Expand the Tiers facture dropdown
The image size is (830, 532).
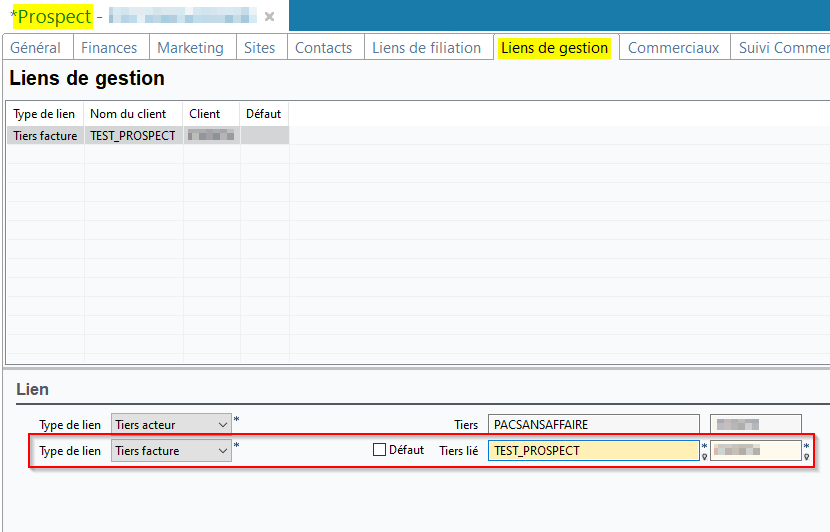coord(222,451)
